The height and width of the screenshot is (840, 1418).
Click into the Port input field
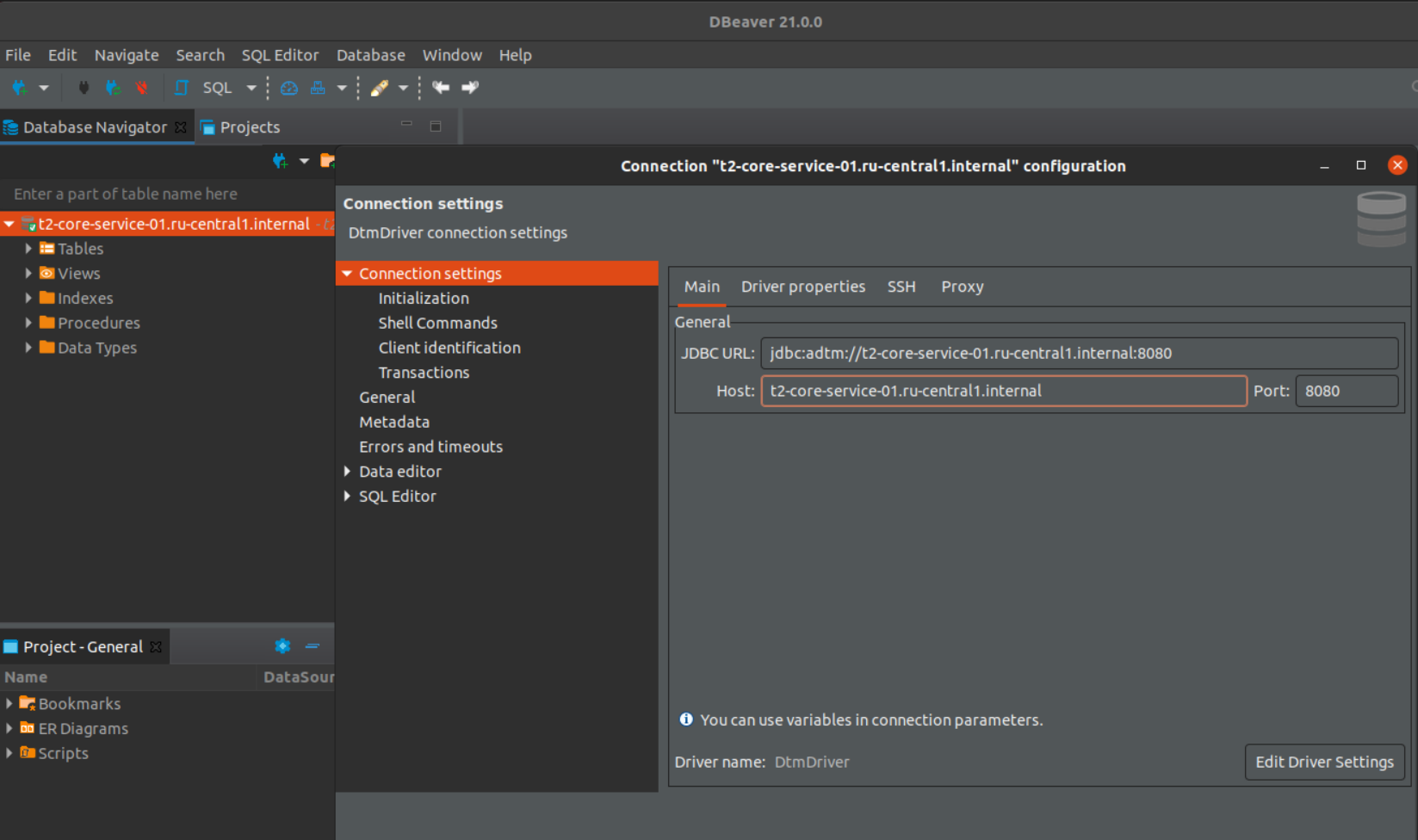1346,391
